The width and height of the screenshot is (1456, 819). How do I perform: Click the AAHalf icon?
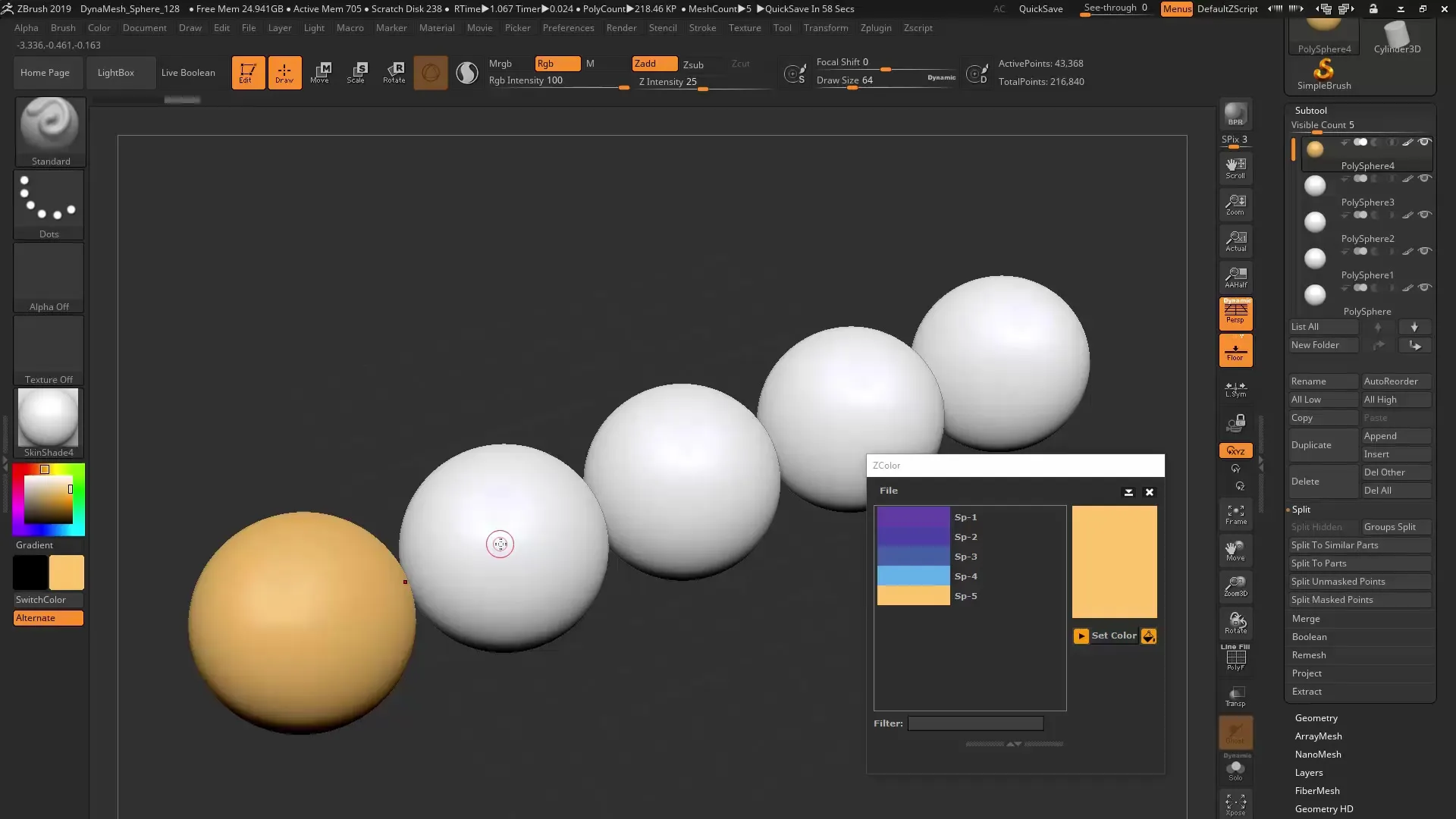tap(1235, 278)
